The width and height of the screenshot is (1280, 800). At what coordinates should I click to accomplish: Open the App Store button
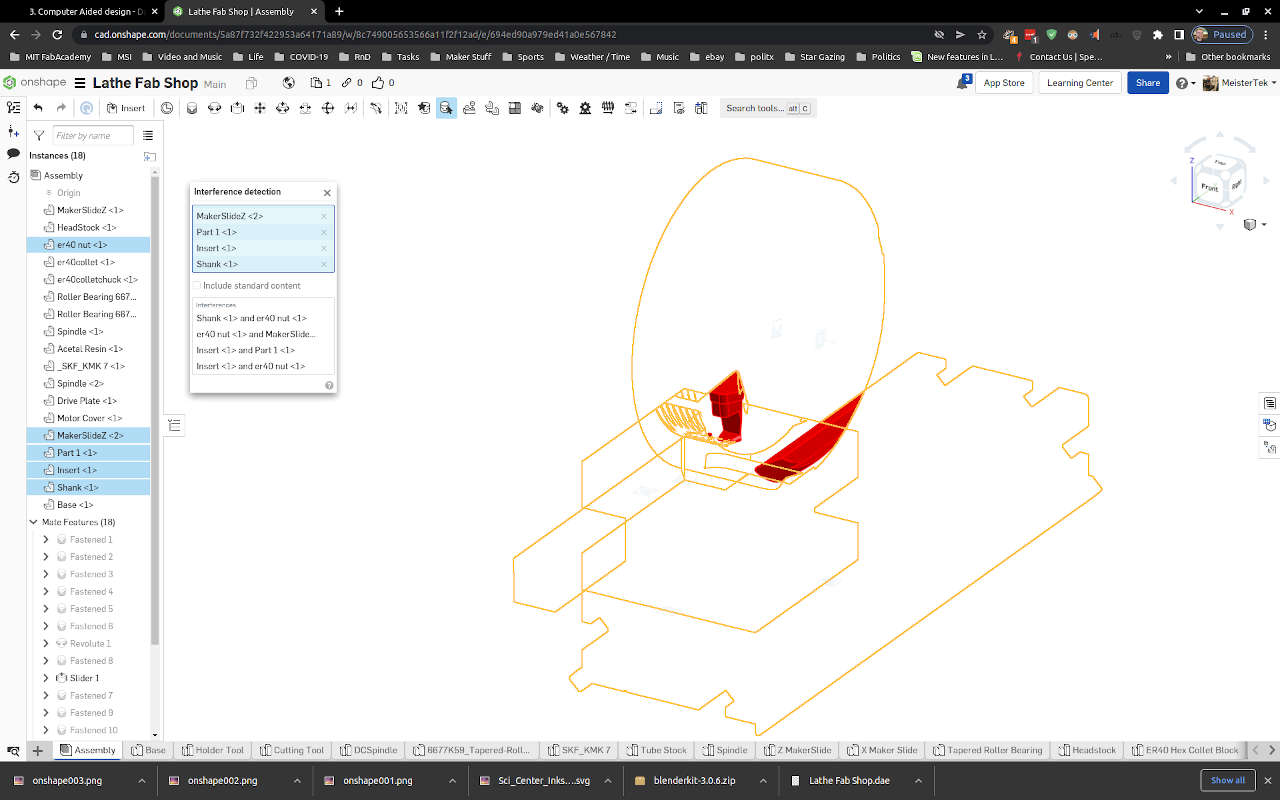click(x=1004, y=83)
